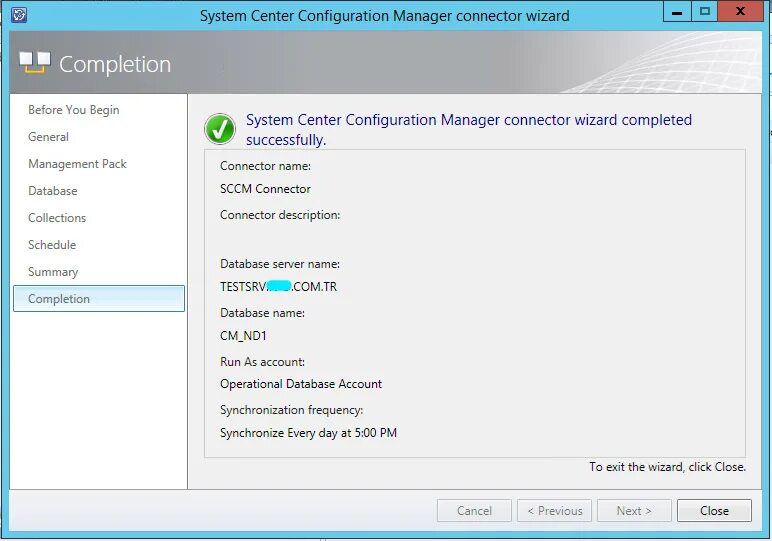Click the window title text
Viewport: 772px width, 541px height.
385,16
